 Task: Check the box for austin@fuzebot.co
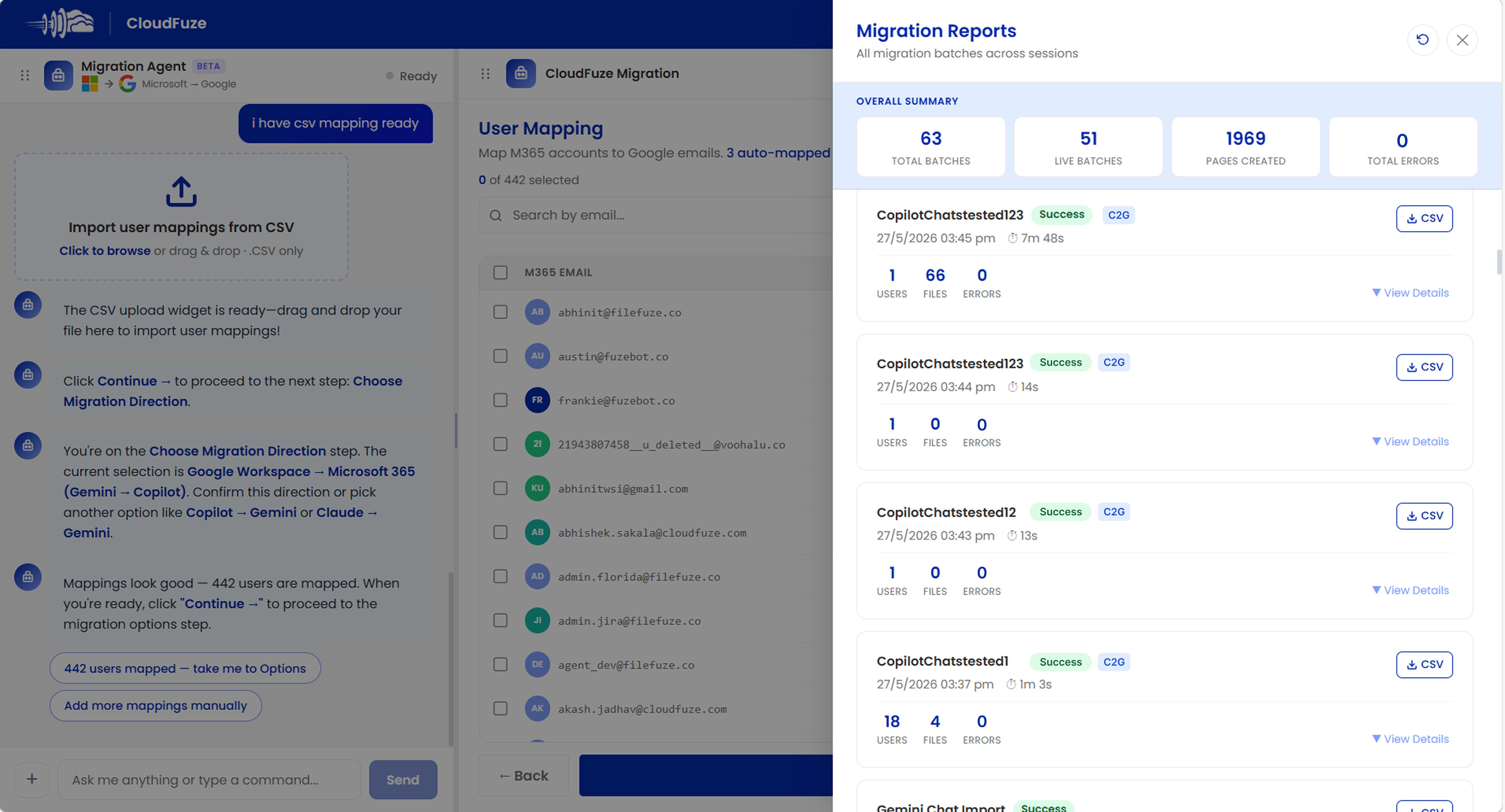pyautogui.click(x=500, y=356)
